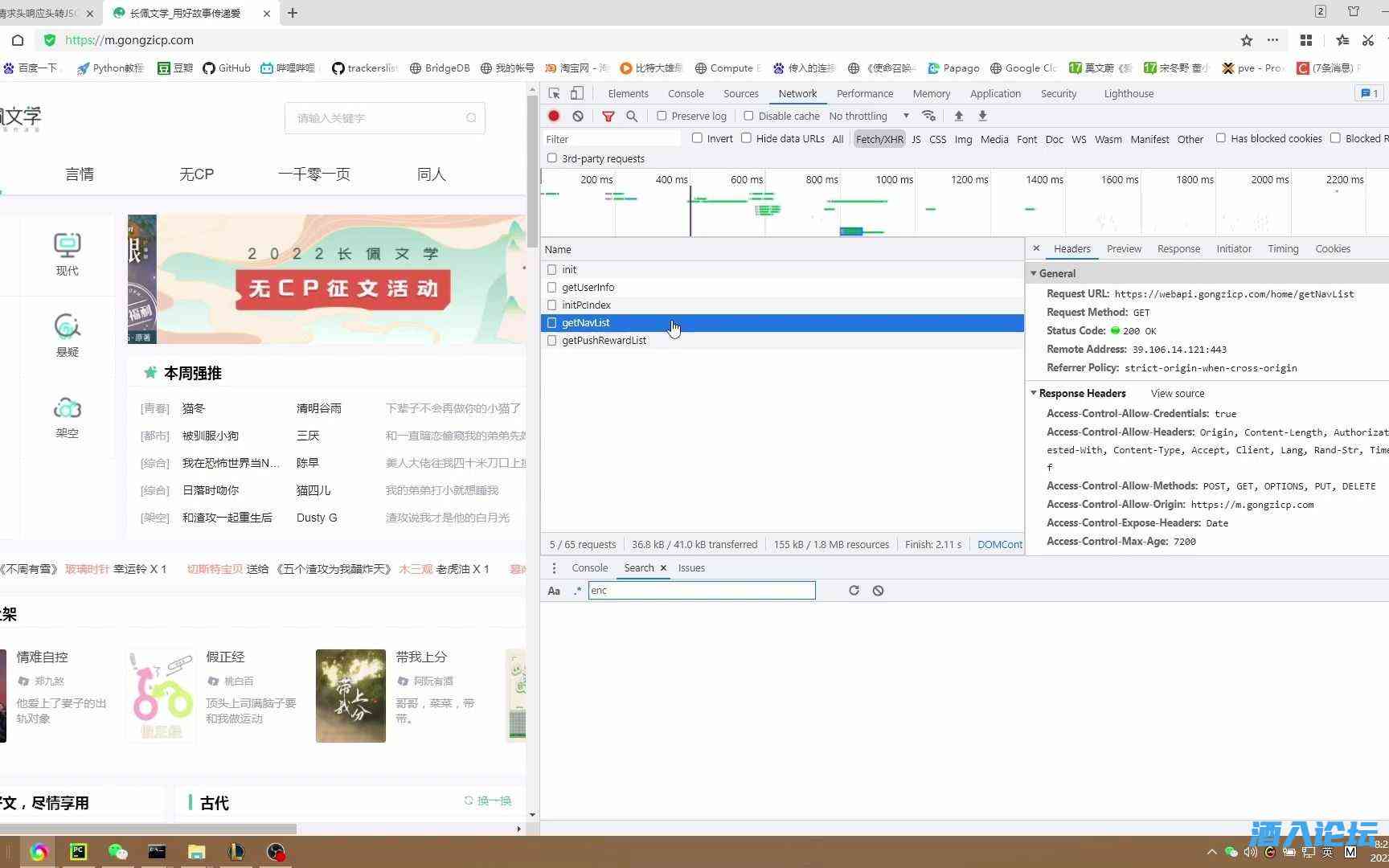Select the inspect element picker icon

pos(554,93)
